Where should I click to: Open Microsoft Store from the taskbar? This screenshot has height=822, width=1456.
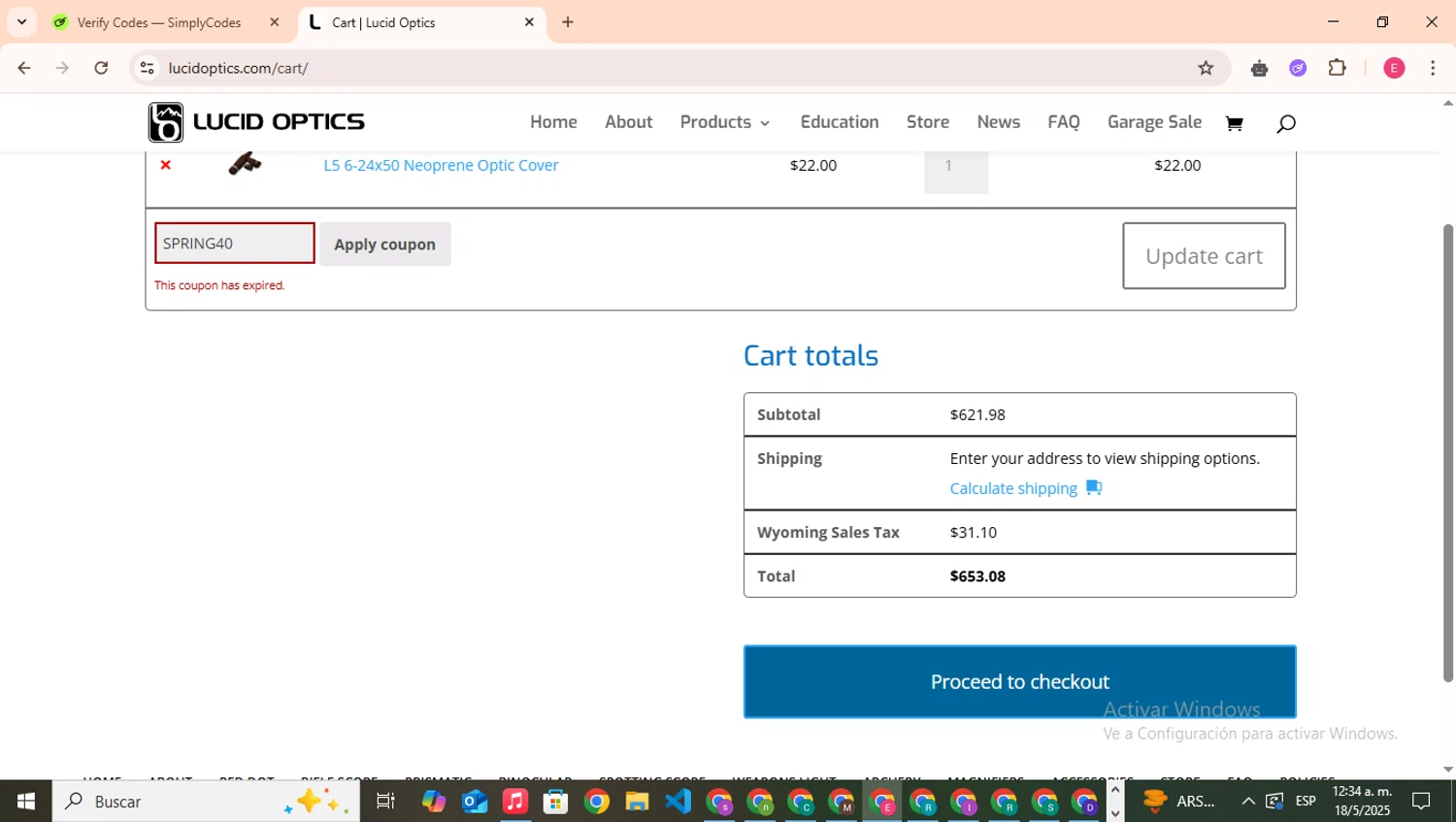click(556, 802)
